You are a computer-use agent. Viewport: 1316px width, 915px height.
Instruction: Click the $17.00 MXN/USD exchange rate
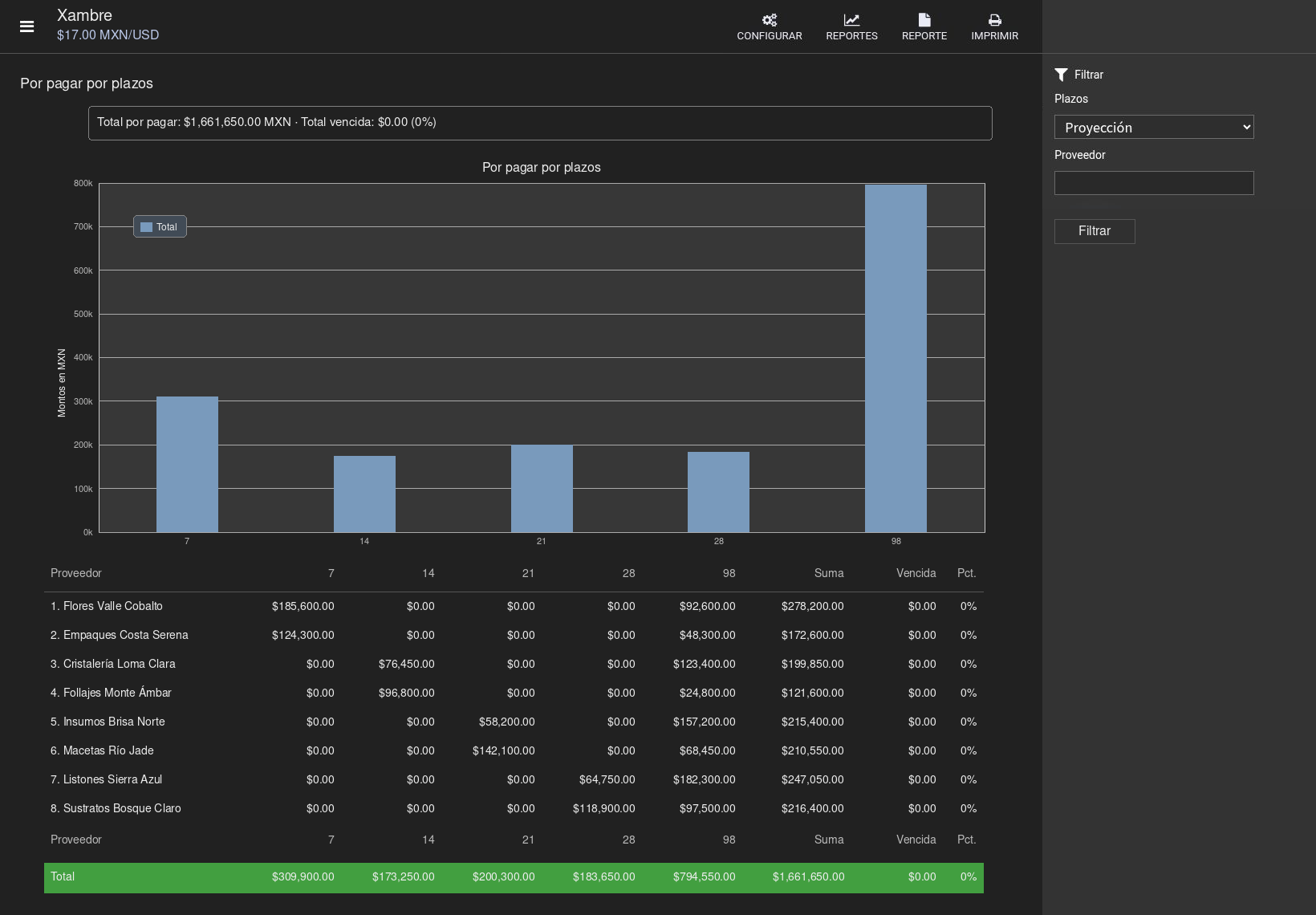108,35
